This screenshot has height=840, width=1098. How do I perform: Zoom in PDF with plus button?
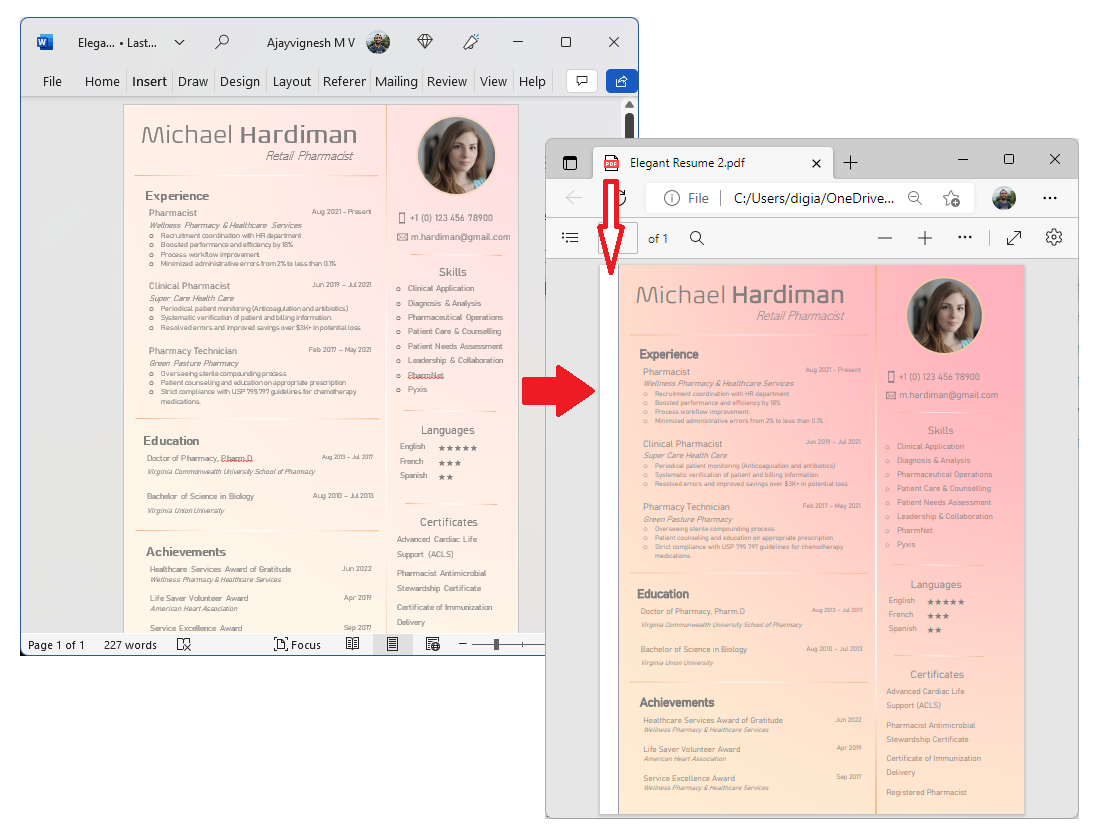[x=925, y=238]
